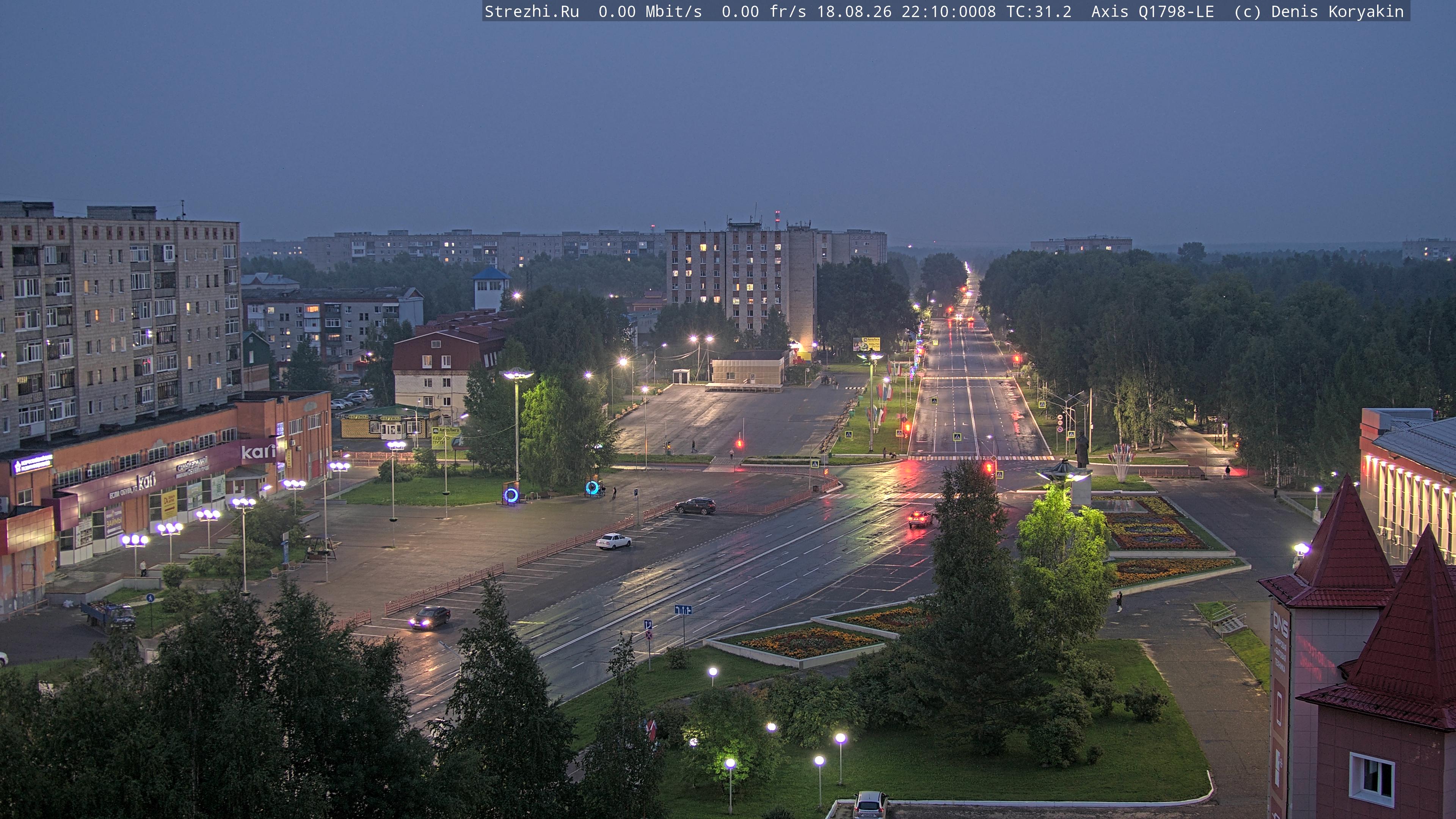The width and height of the screenshot is (1456, 819).
Task: Click the "22:10:0008" time stamp
Action: [x=948, y=12]
